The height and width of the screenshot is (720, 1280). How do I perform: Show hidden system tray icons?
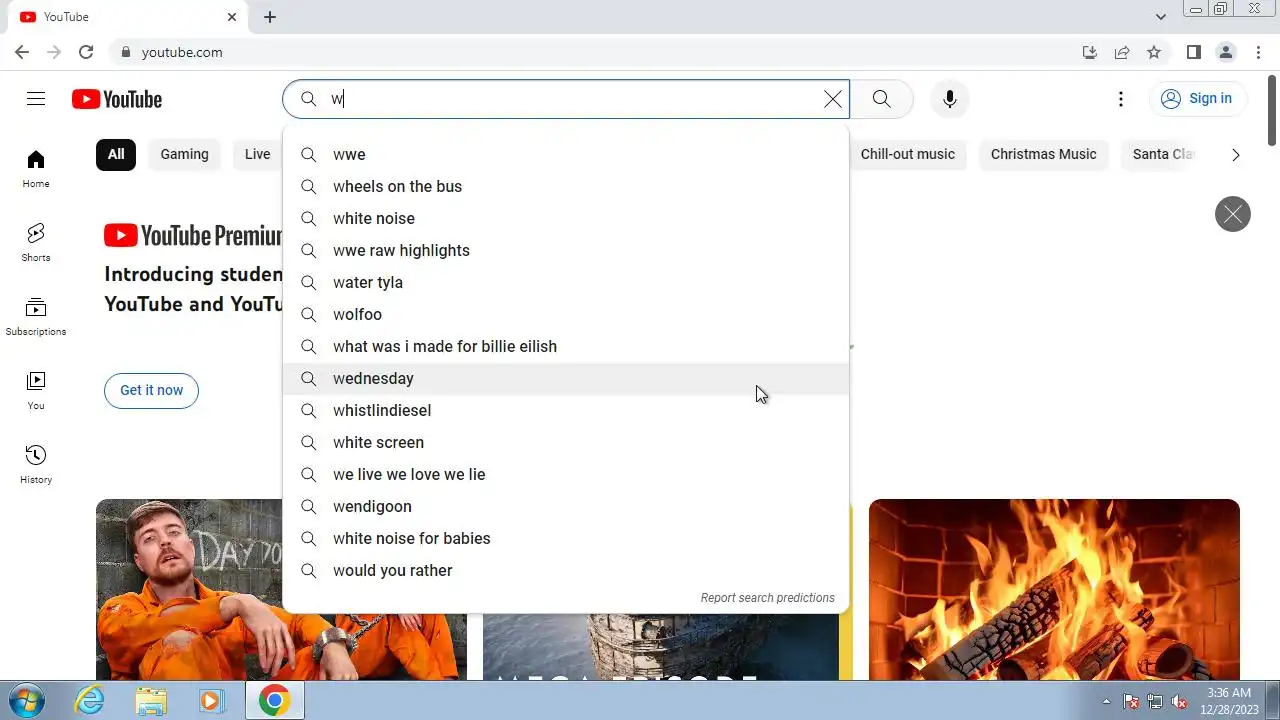point(1106,701)
